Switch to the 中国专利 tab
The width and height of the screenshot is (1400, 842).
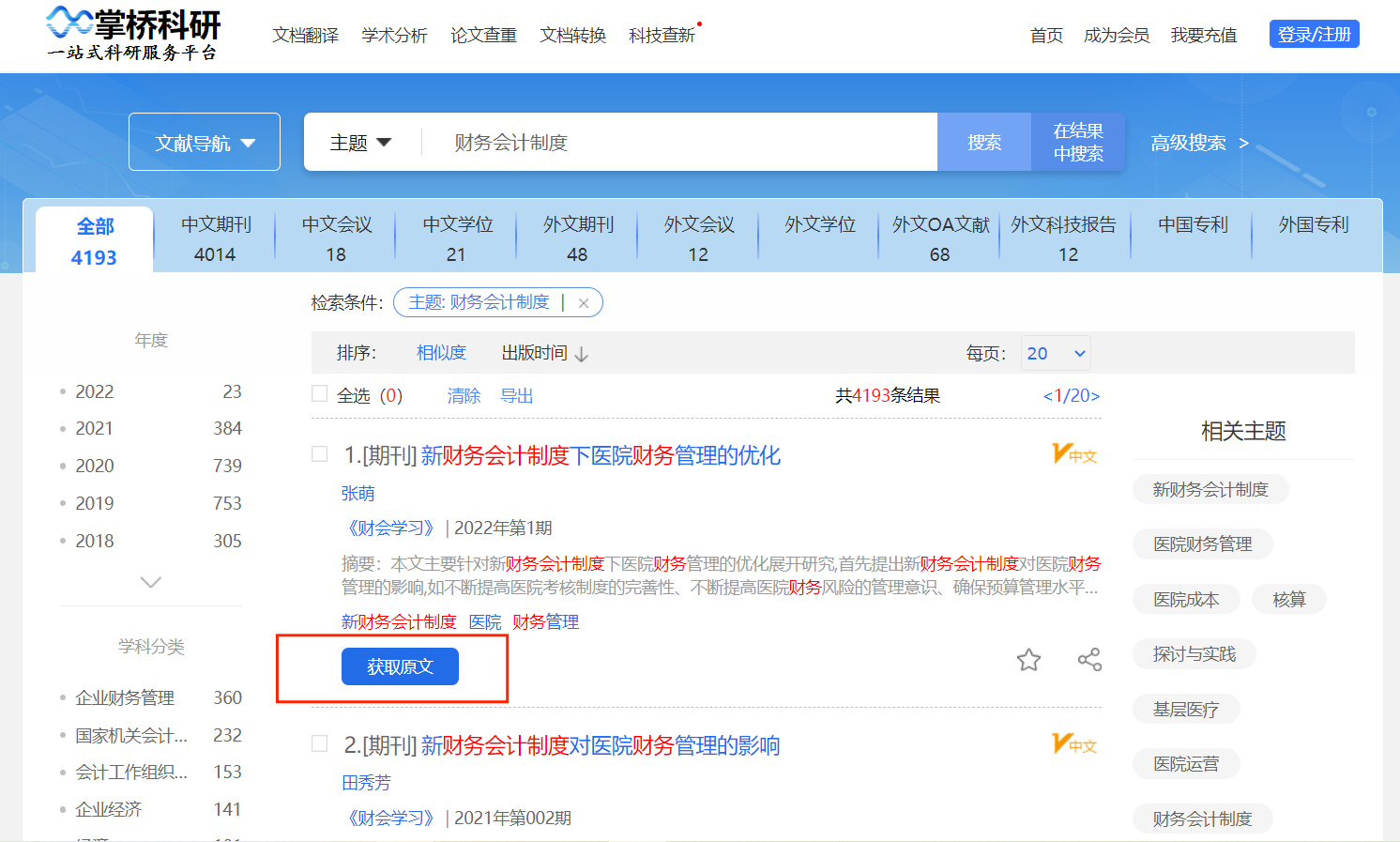tap(1193, 225)
